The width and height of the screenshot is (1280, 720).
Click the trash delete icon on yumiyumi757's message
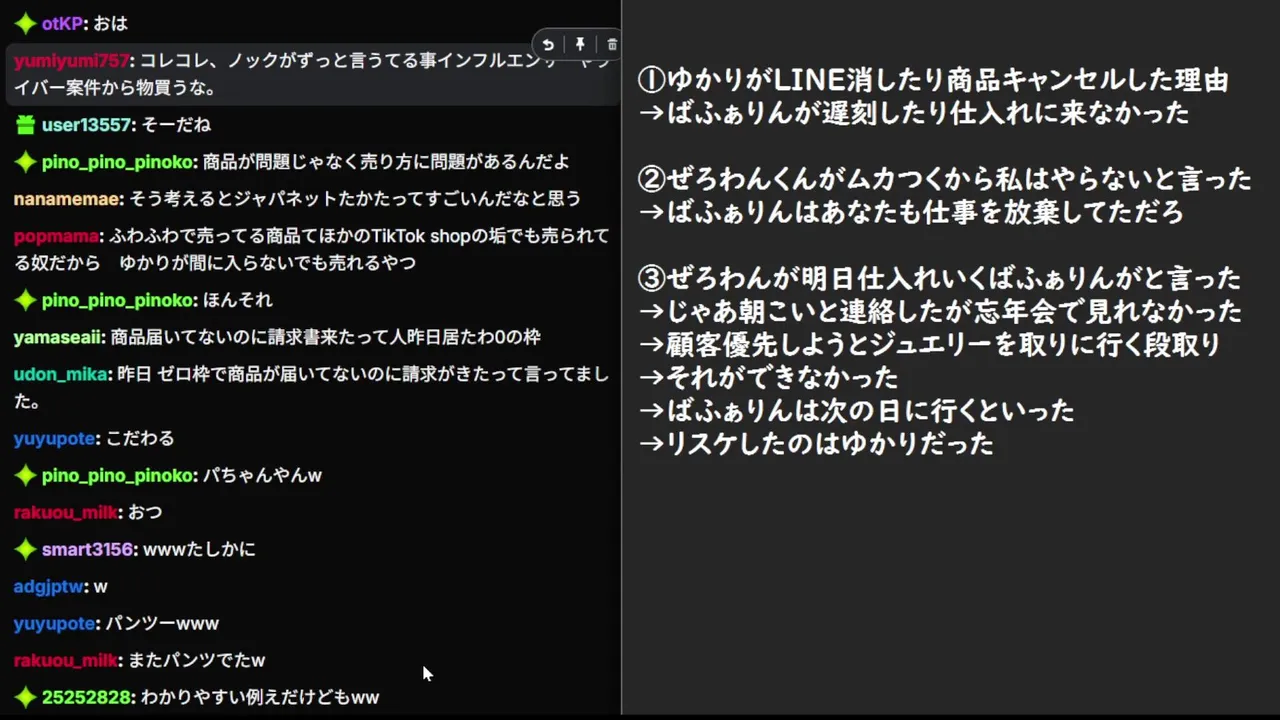(x=612, y=45)
